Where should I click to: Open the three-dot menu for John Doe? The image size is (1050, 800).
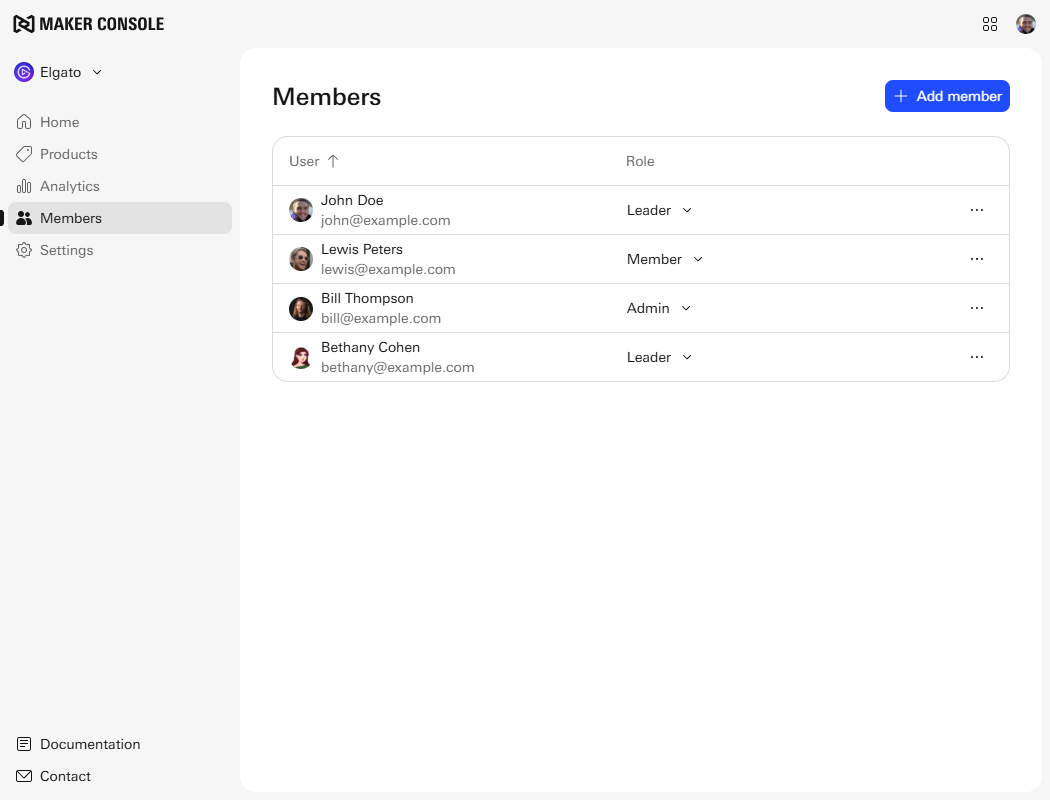click(x=977, y=210)
